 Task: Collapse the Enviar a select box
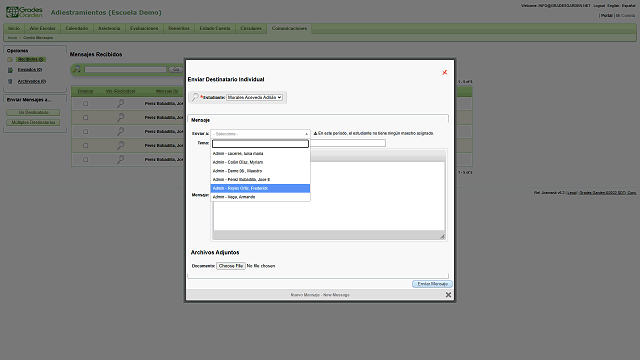pos(260,134)
